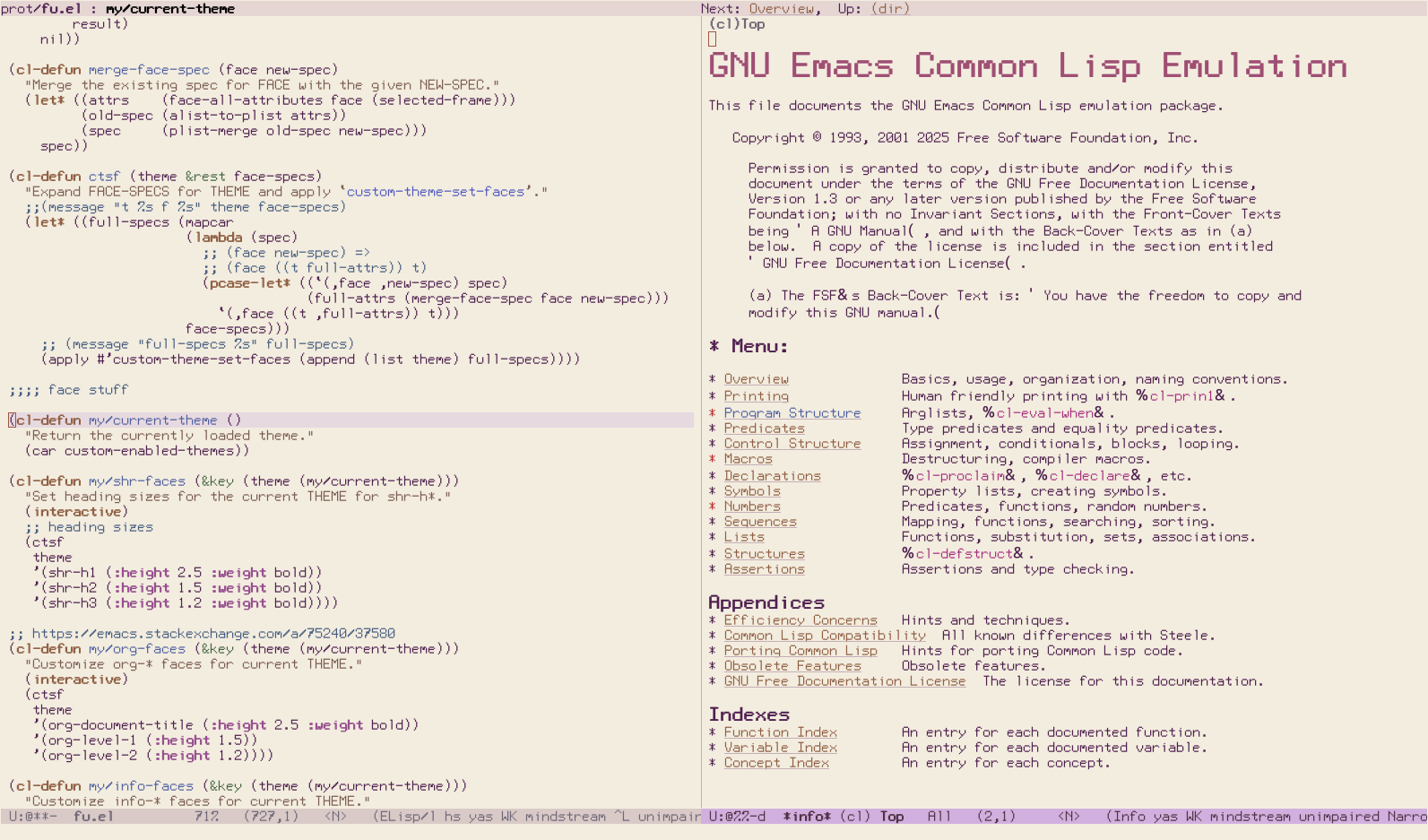Click the All position indicator in info mode line
1428x840 pixels.
(939, 816)
